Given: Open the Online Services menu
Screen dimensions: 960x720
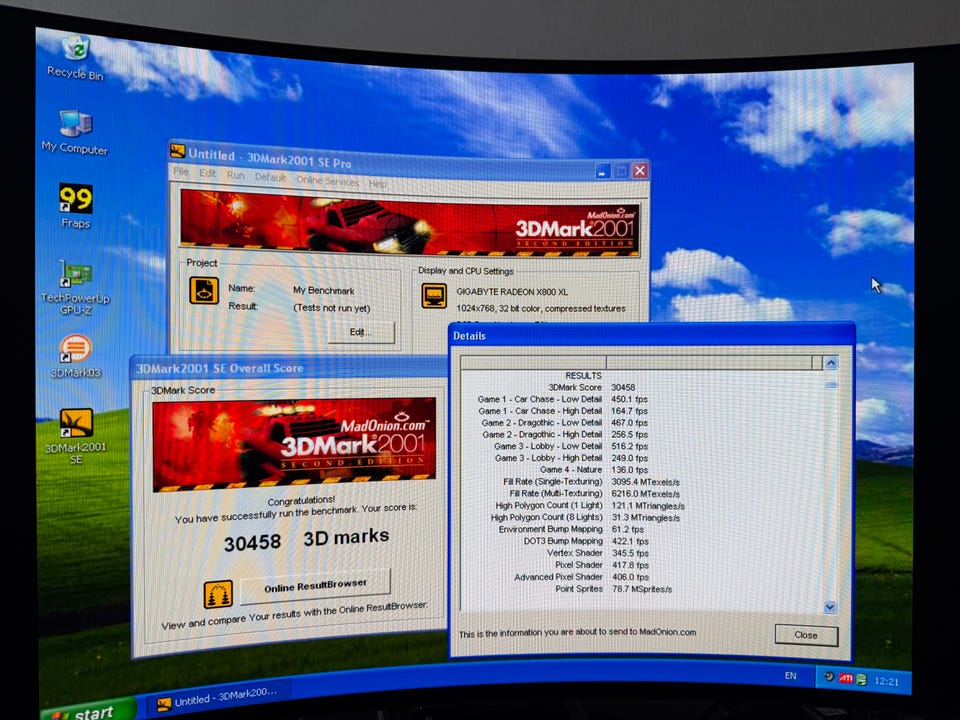Looking at the screenshot, I should click(328, 181).
